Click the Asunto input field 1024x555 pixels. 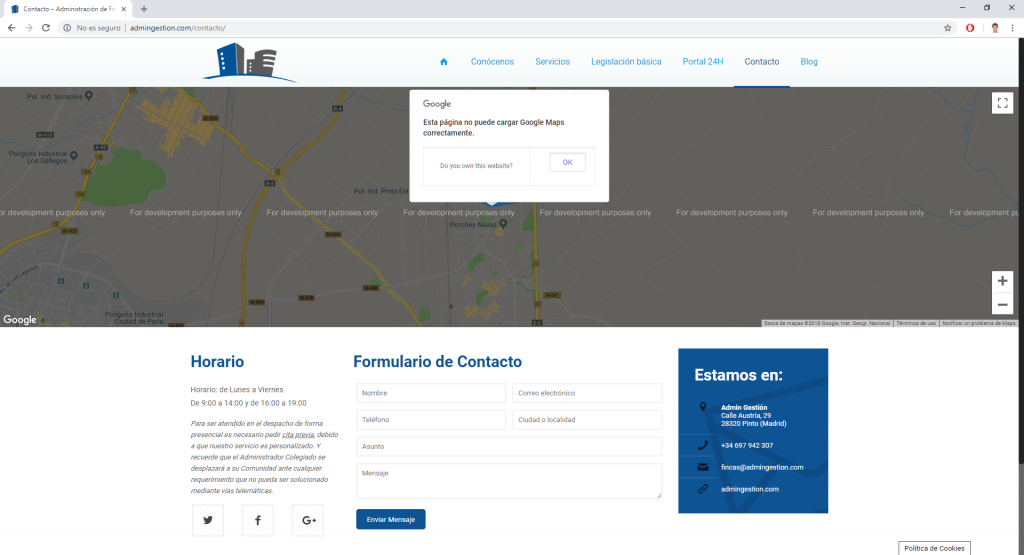(x=509, y=447)
